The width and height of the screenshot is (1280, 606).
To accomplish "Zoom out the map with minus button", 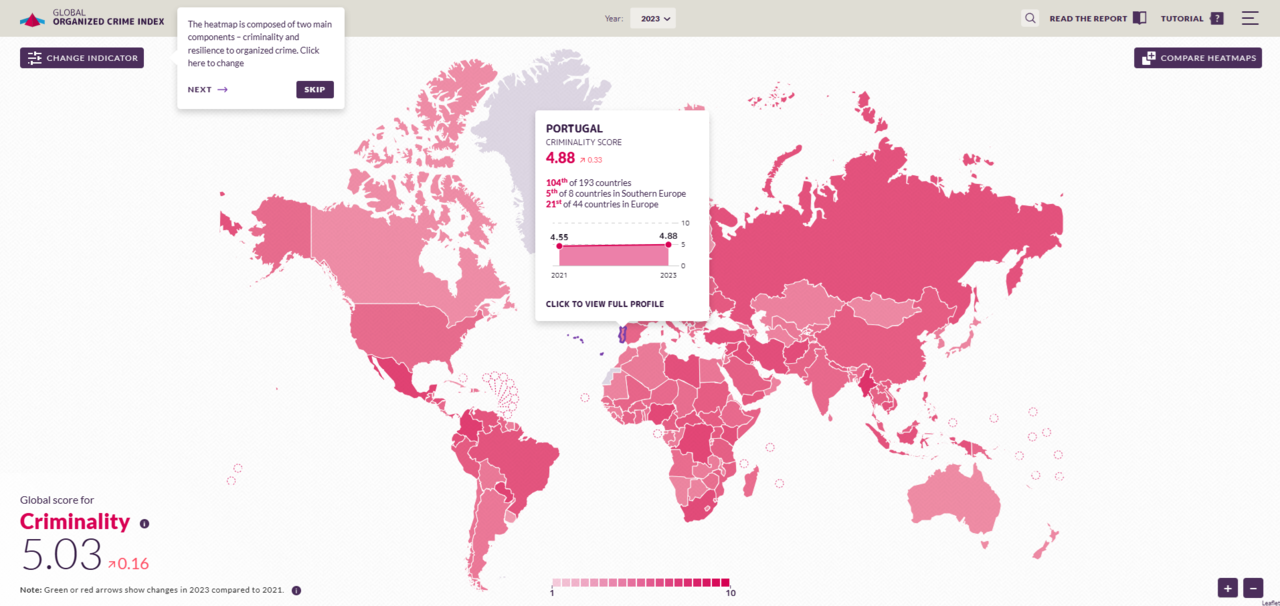I will [x=1253, y=588].
